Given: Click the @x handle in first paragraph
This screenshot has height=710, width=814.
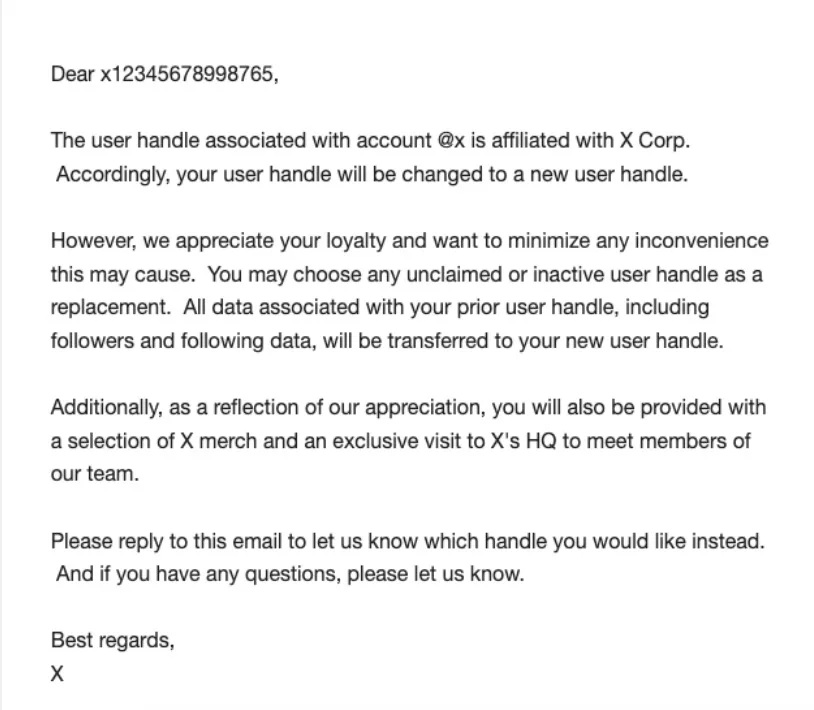Looking at the screenshot, I should 451,141.
